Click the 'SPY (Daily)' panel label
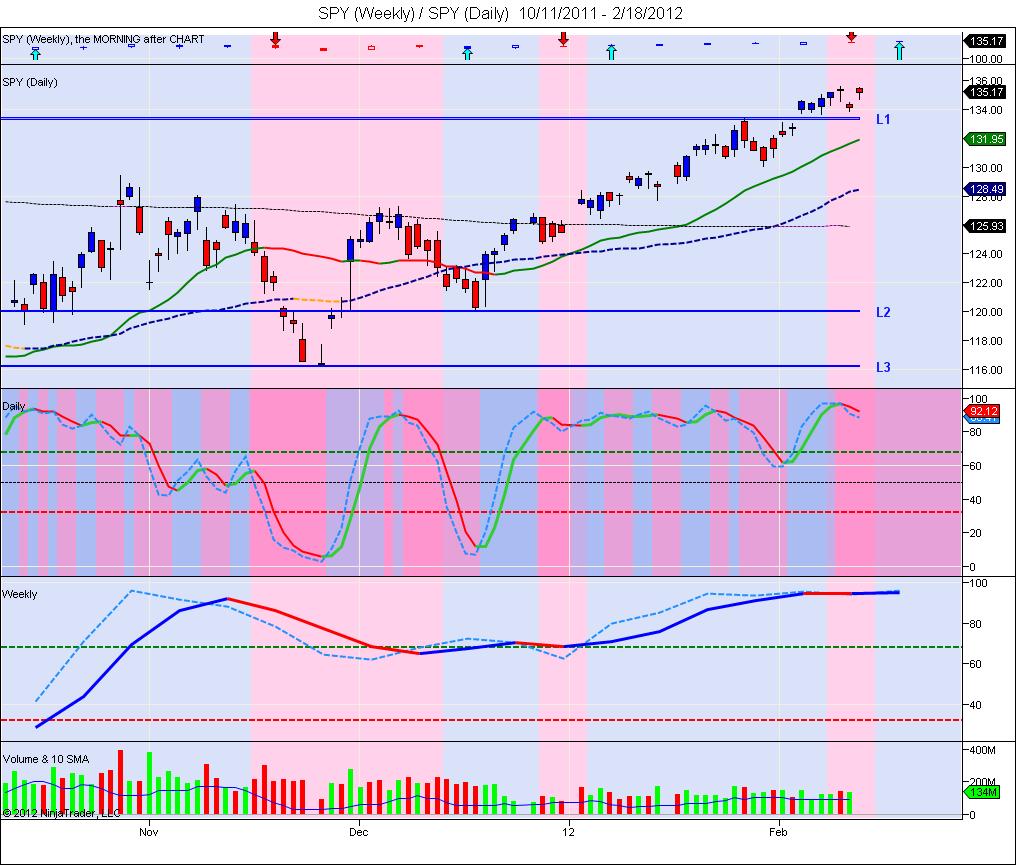 click(30, 82)
